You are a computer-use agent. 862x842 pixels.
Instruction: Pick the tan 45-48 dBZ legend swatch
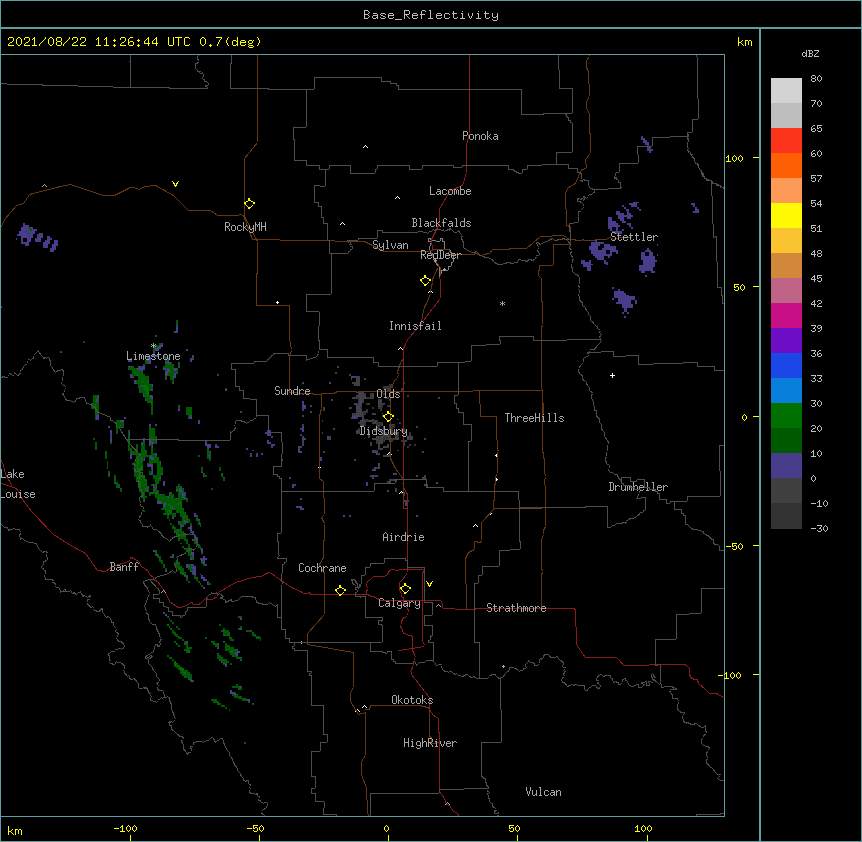(x=786, y=265)
